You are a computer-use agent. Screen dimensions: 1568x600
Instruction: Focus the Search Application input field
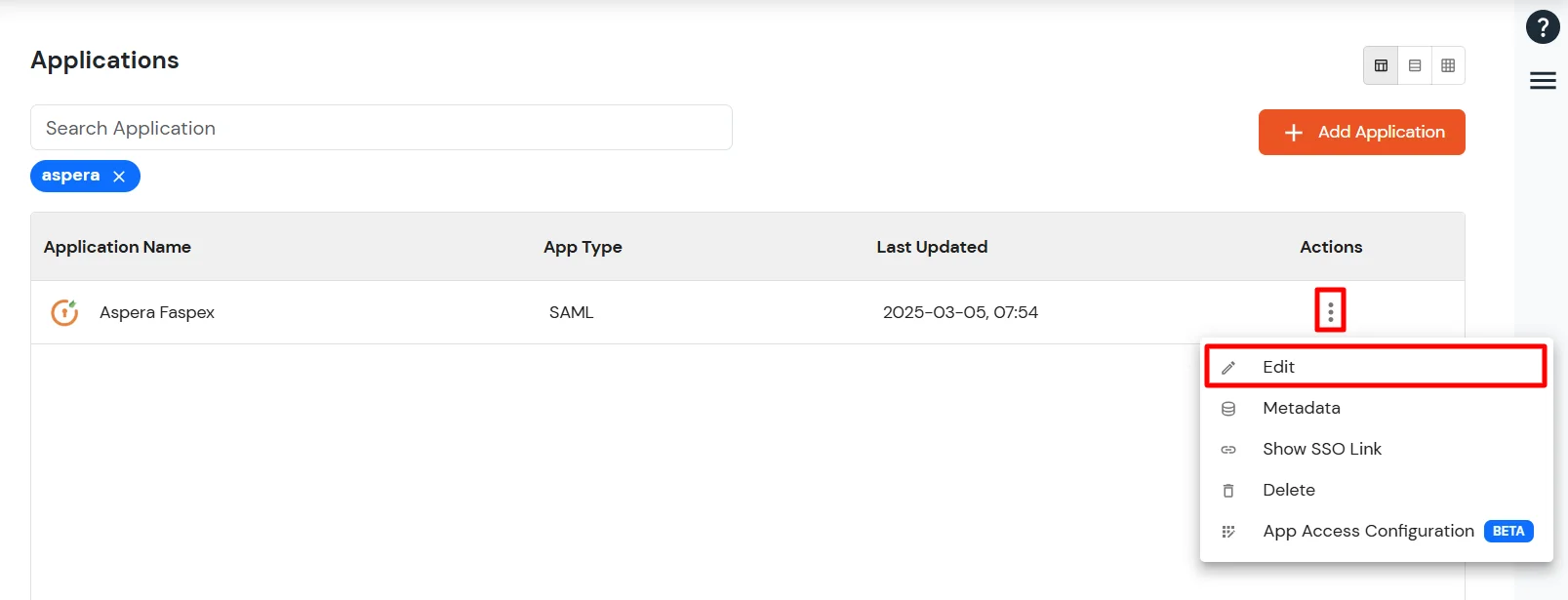pos(381,128)
